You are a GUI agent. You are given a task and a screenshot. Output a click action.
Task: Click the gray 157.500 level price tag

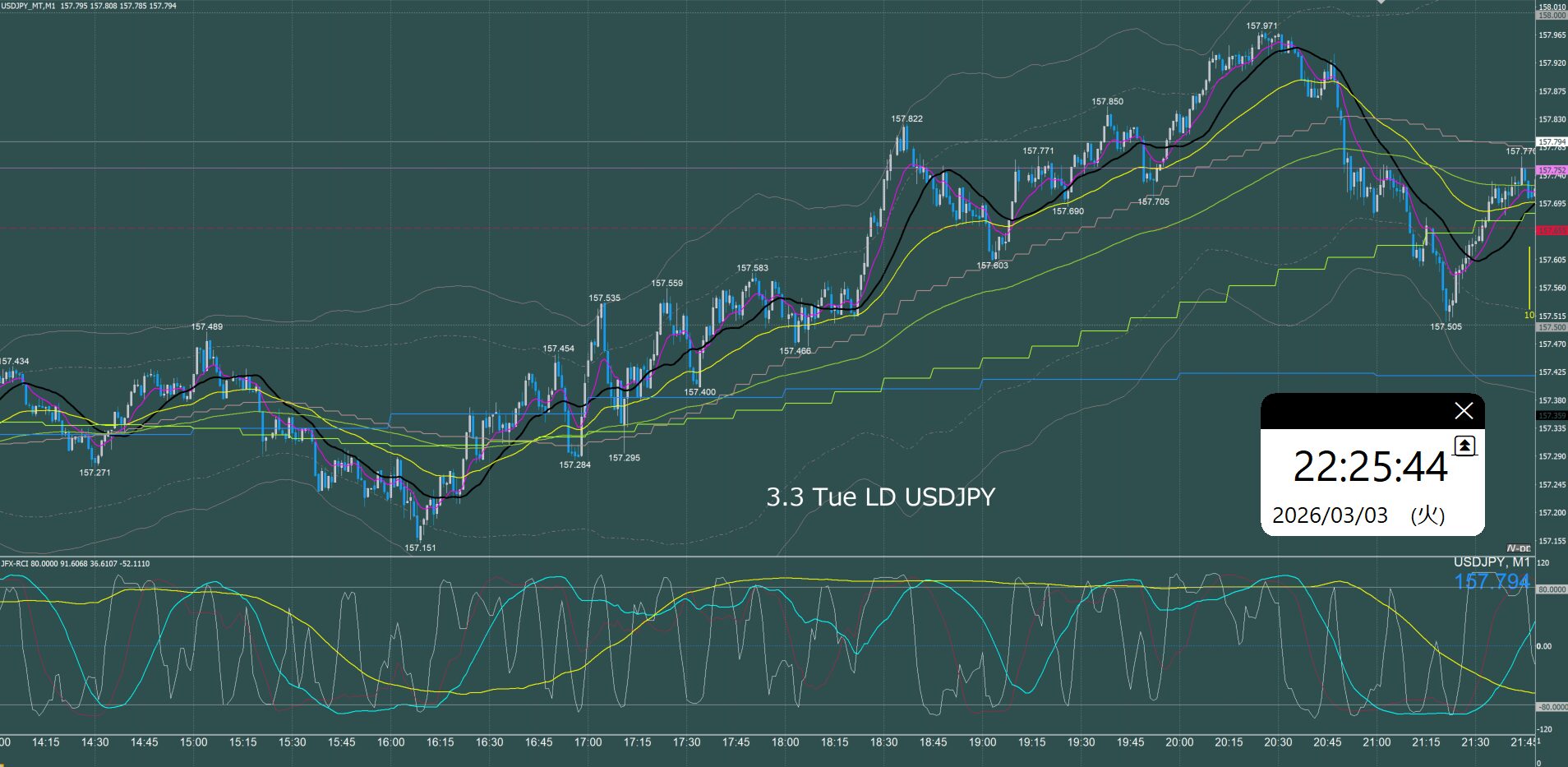pyautogui.click(x=1552, y=327)
